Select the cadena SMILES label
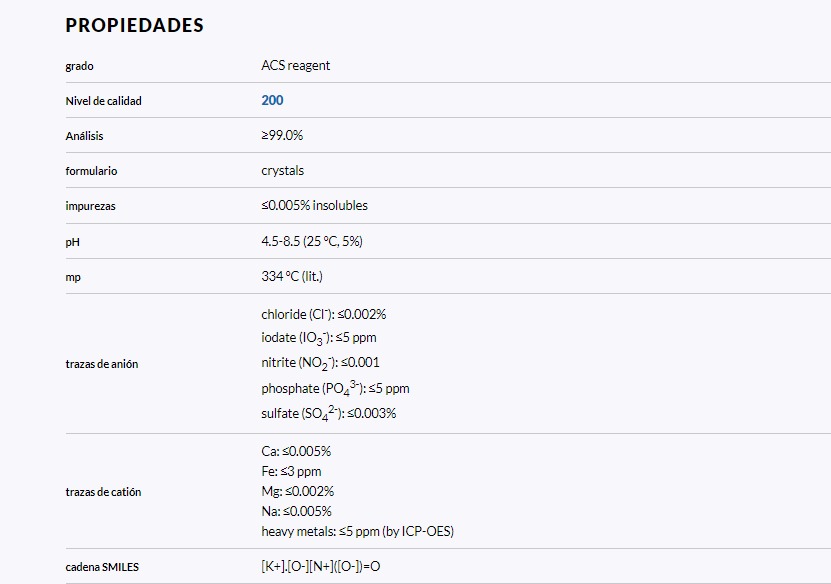 tap(102, 567)
